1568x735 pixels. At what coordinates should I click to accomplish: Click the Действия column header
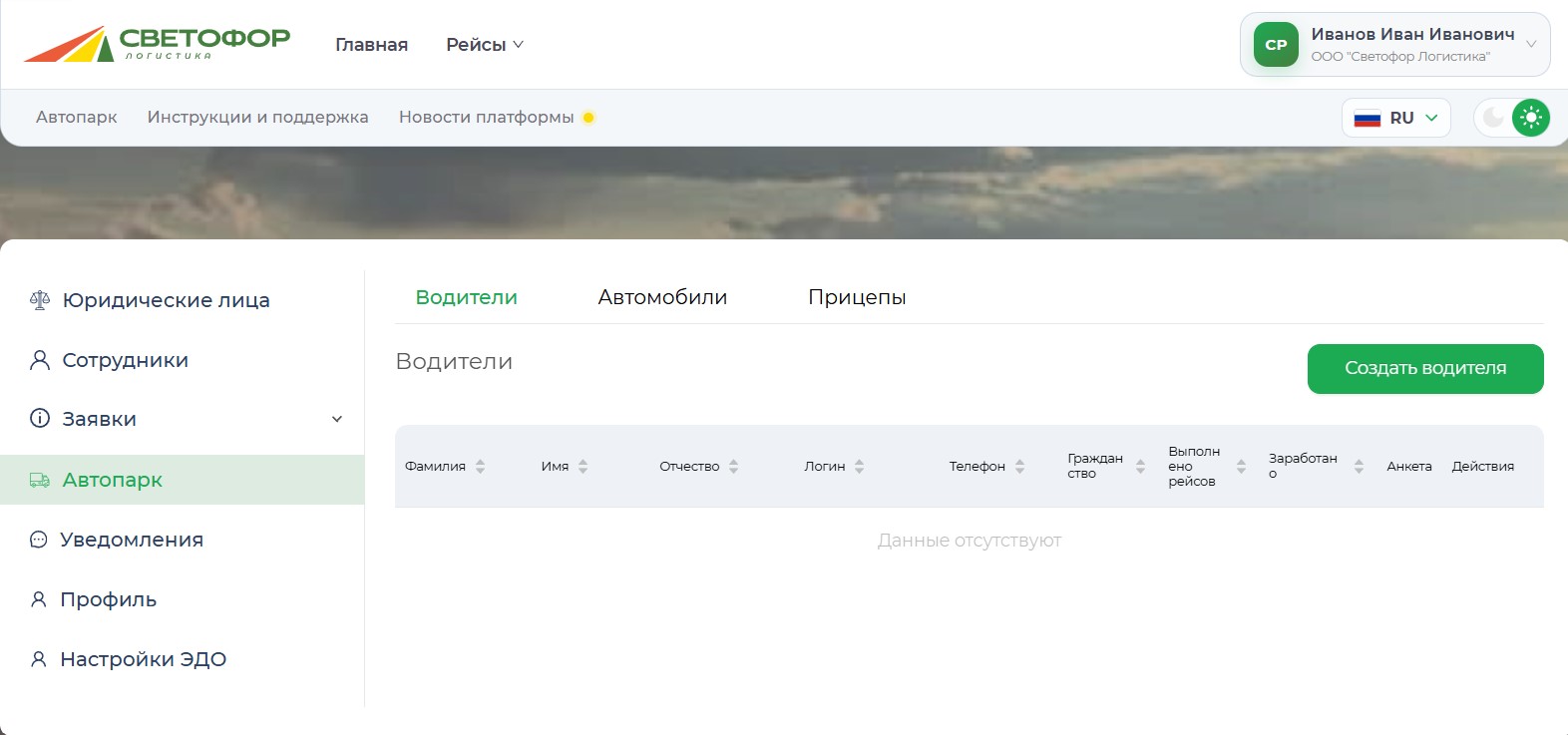point(1483,466)
